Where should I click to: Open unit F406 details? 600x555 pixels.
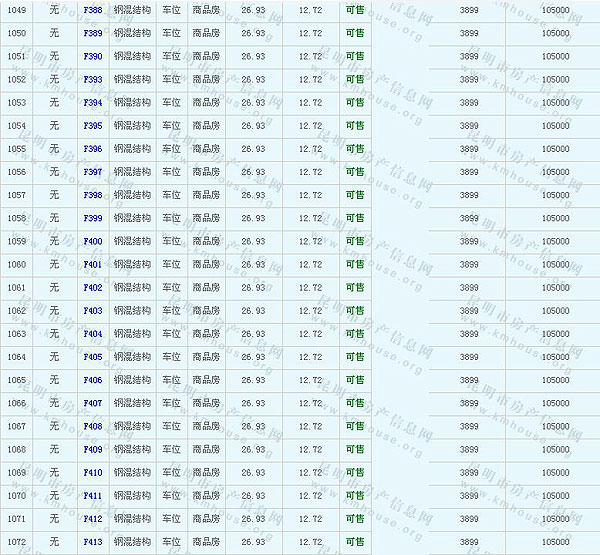[93, 380]
